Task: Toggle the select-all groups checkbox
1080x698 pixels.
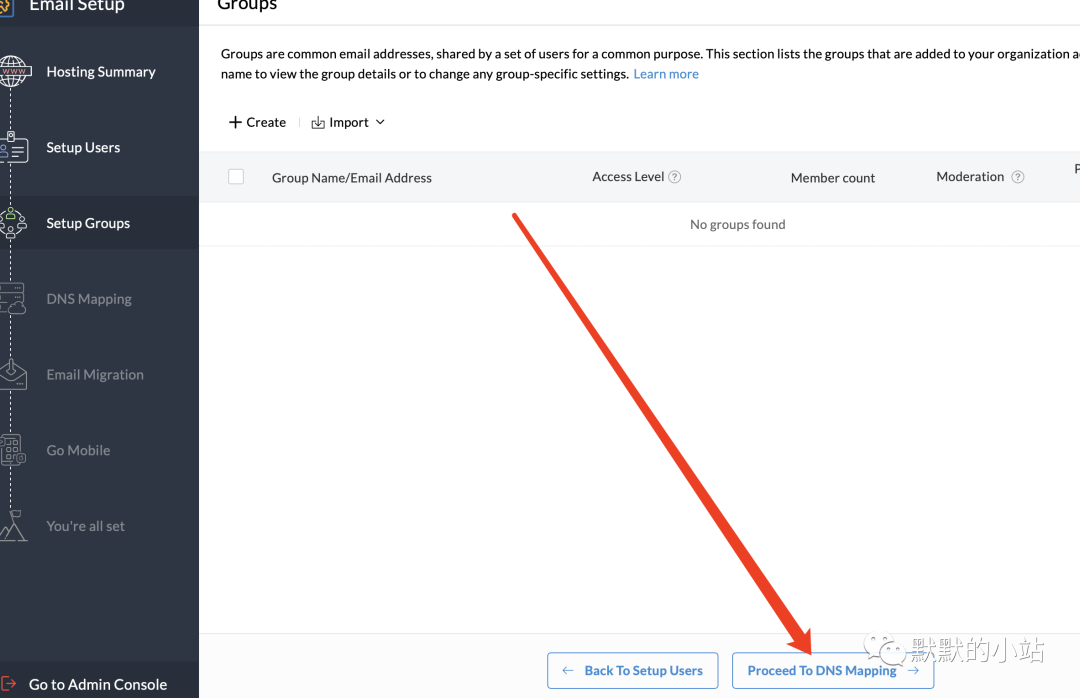Action: pos(236,177)
